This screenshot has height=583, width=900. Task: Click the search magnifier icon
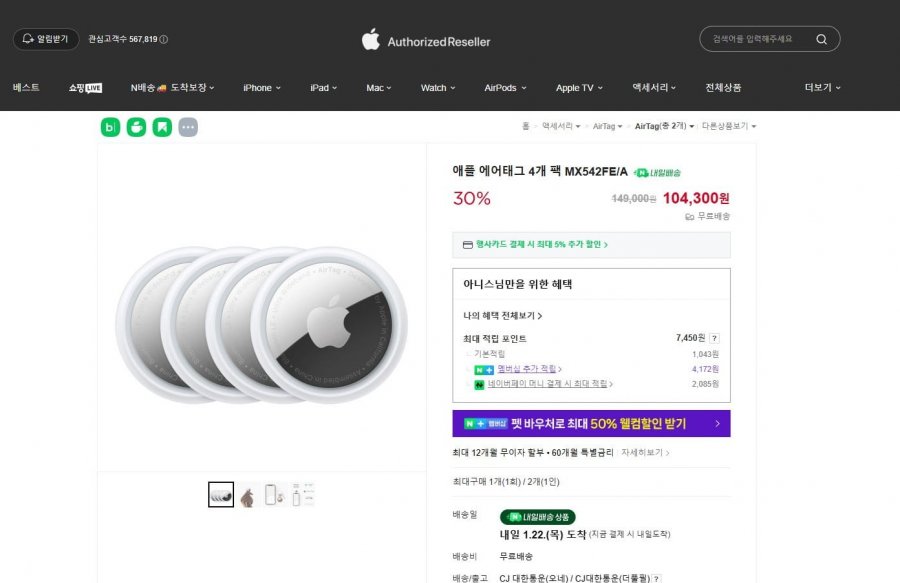[821, 39]
